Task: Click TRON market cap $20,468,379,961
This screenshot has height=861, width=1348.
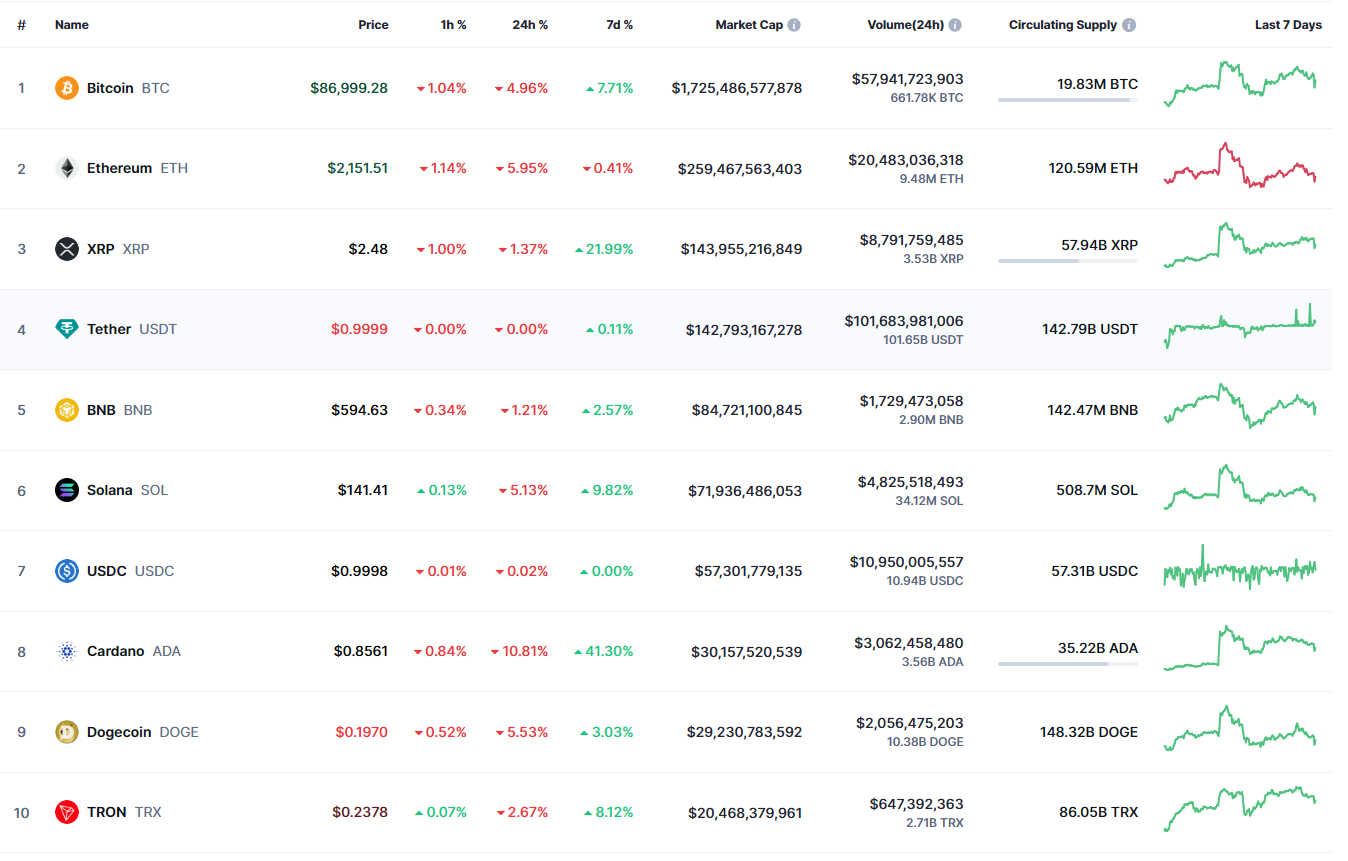Action: pos(745,812)
